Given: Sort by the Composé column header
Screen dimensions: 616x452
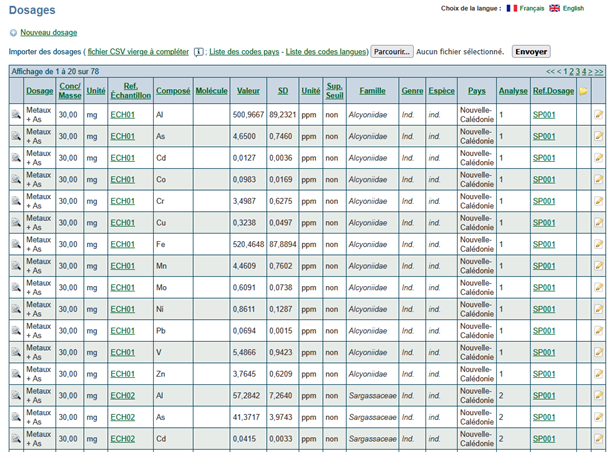Looking at the screenshot, I should click(x=173, y=91).
